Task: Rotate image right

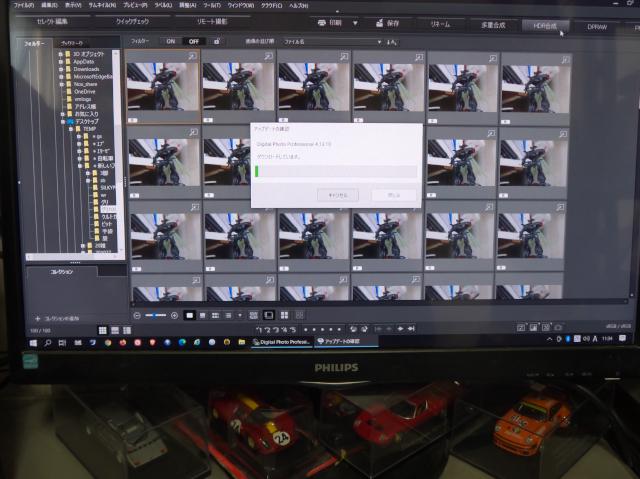Action: click(364, 329)
